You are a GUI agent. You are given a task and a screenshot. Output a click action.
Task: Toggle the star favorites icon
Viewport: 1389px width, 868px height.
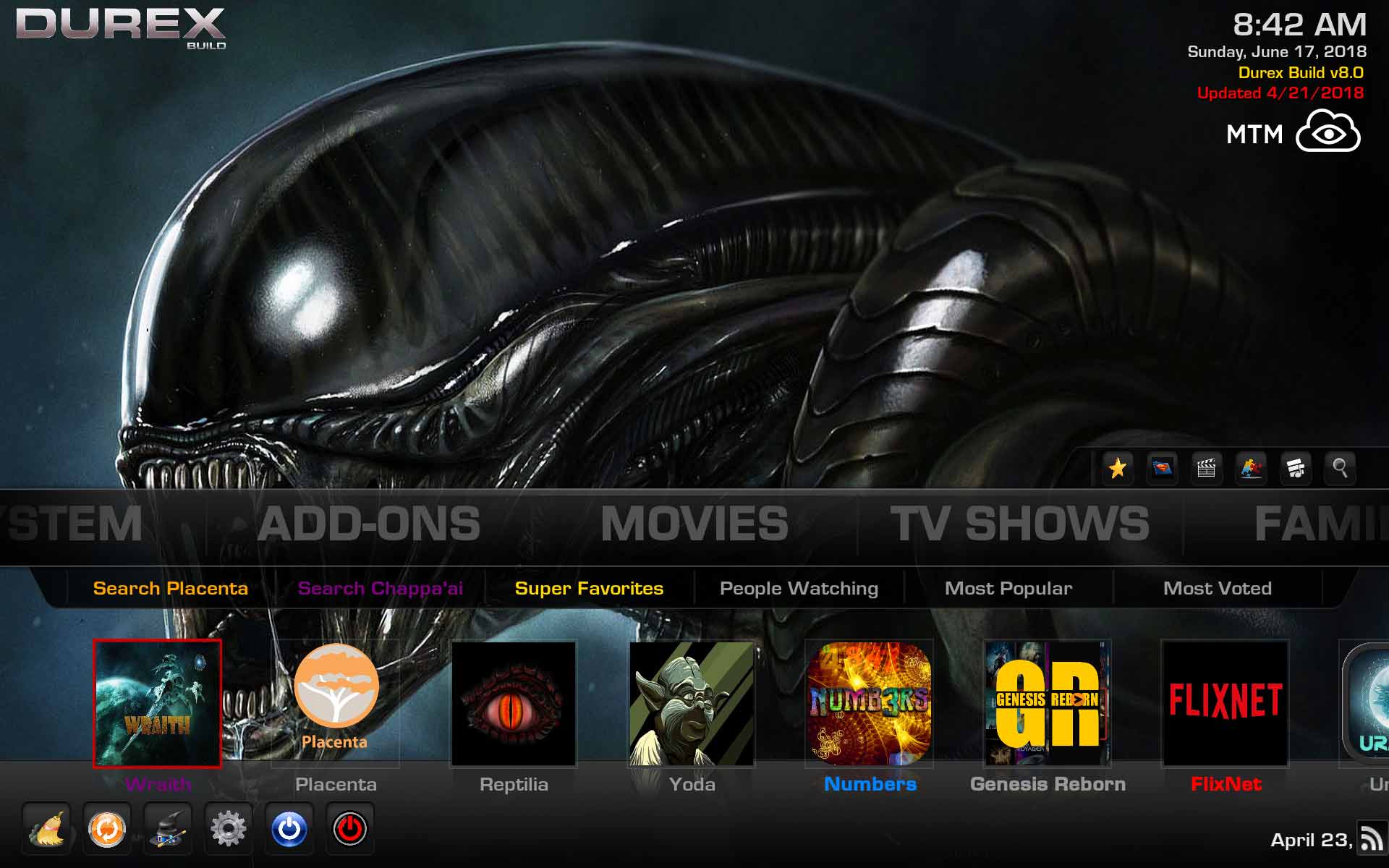coord(1117,468)
